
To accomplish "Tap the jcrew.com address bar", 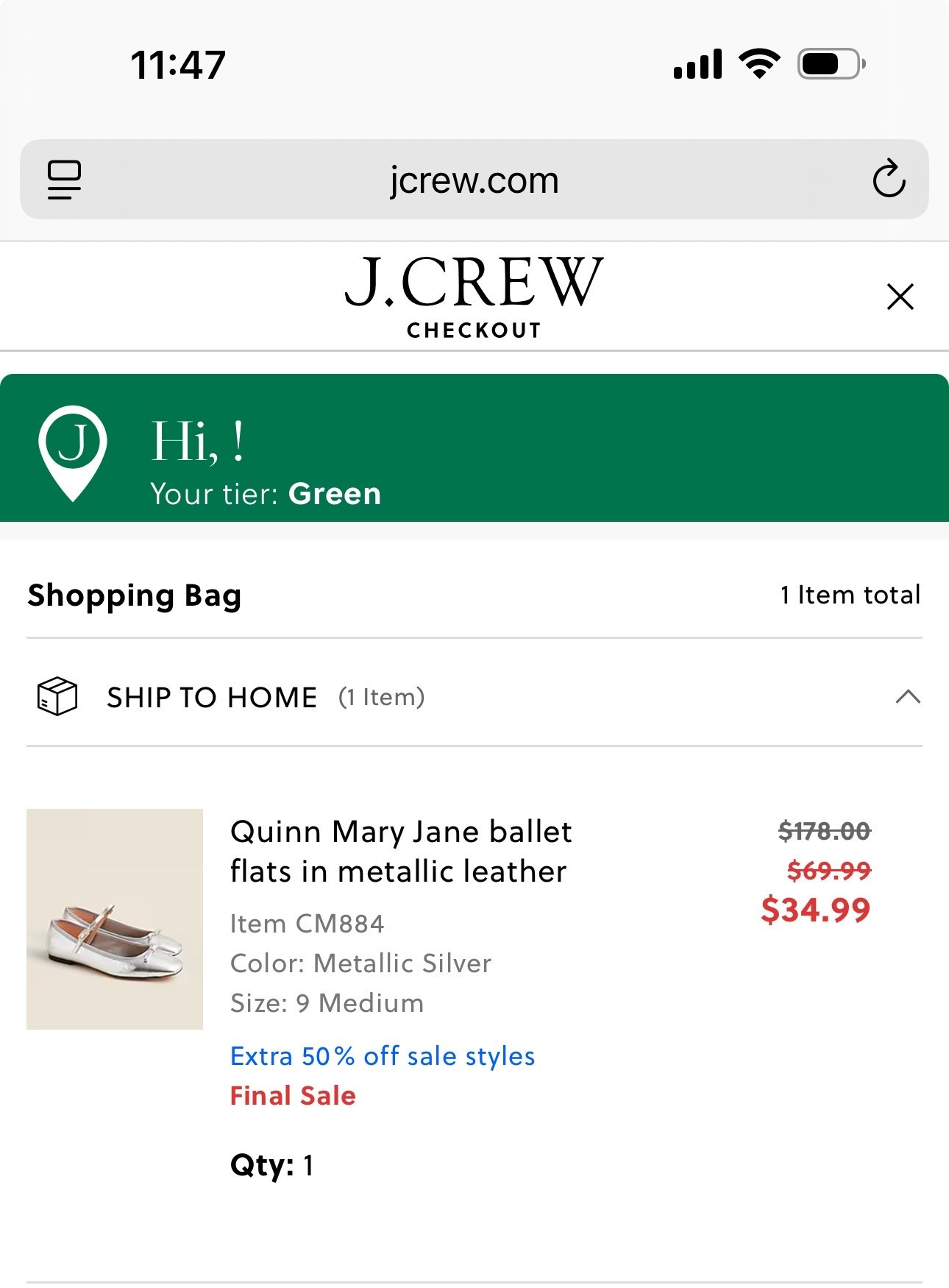I will [x=474, y=180].
